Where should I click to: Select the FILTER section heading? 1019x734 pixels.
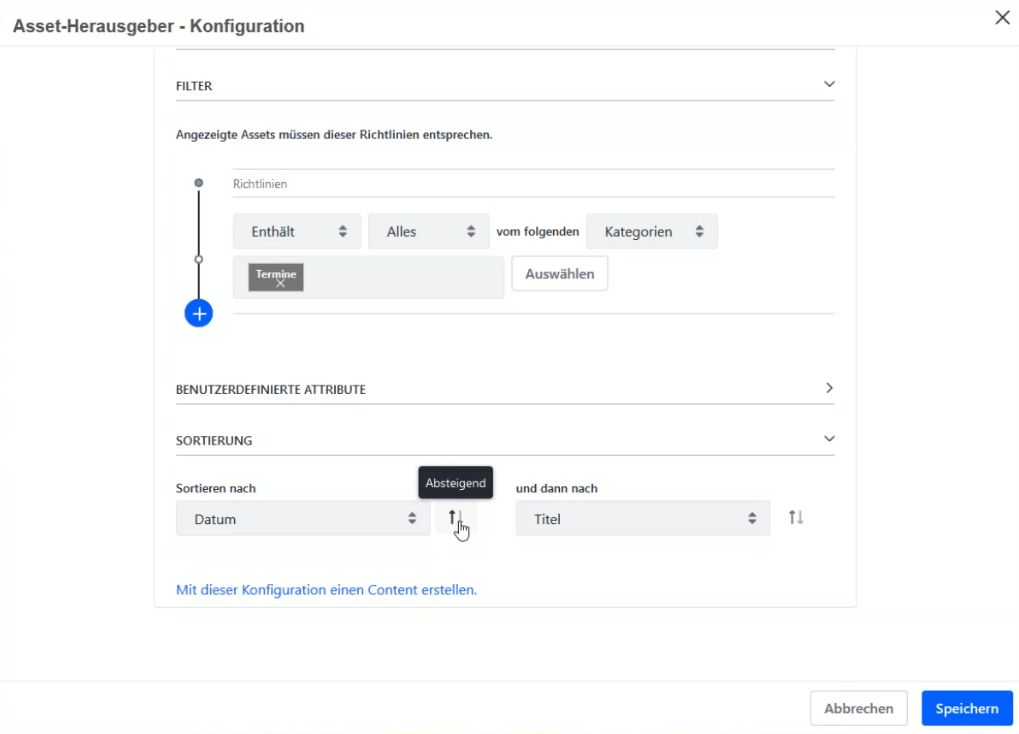coord(194,86)
